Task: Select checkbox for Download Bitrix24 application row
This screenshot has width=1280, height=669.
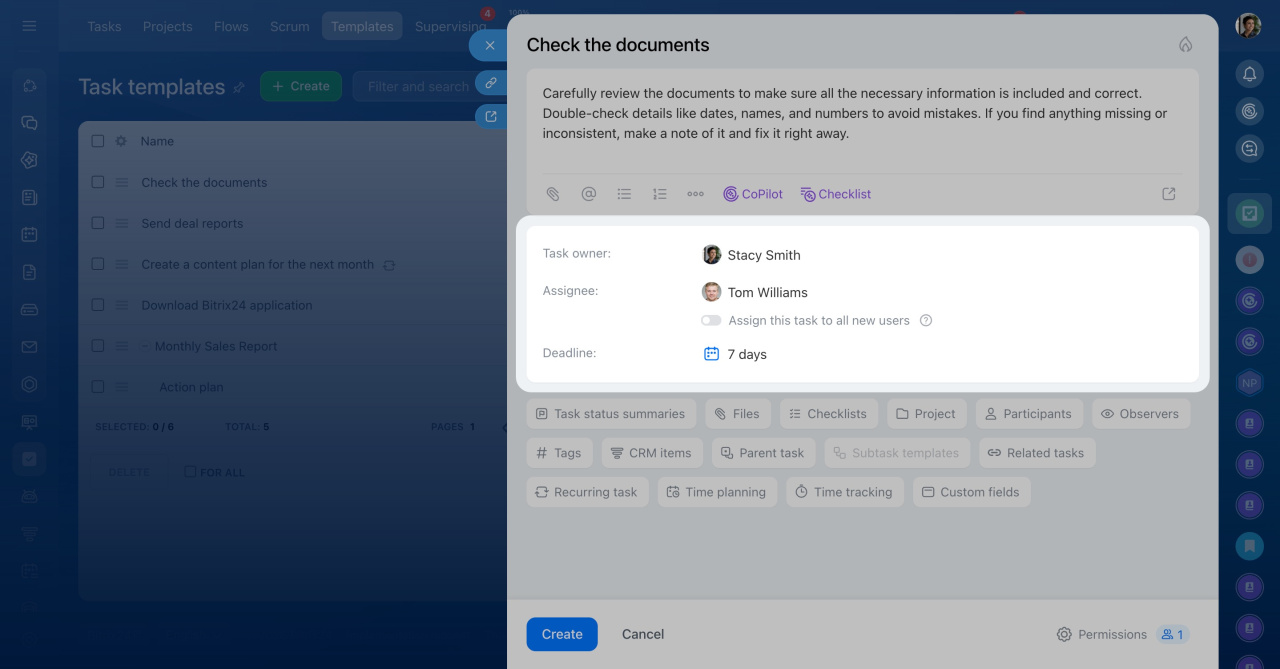Action: pos(98,305)
